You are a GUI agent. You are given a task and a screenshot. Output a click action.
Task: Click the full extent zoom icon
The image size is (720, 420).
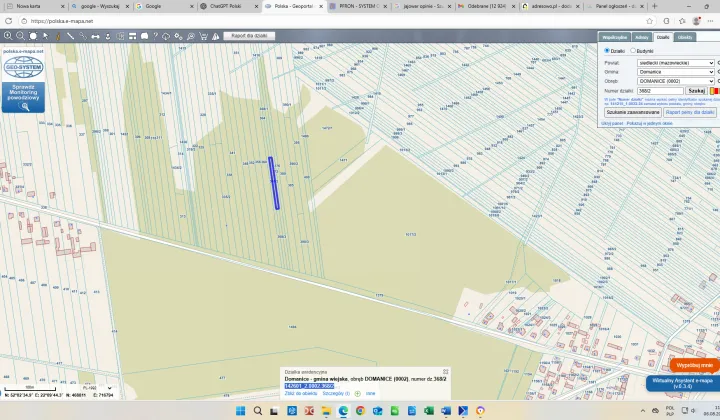click(32, 36)
